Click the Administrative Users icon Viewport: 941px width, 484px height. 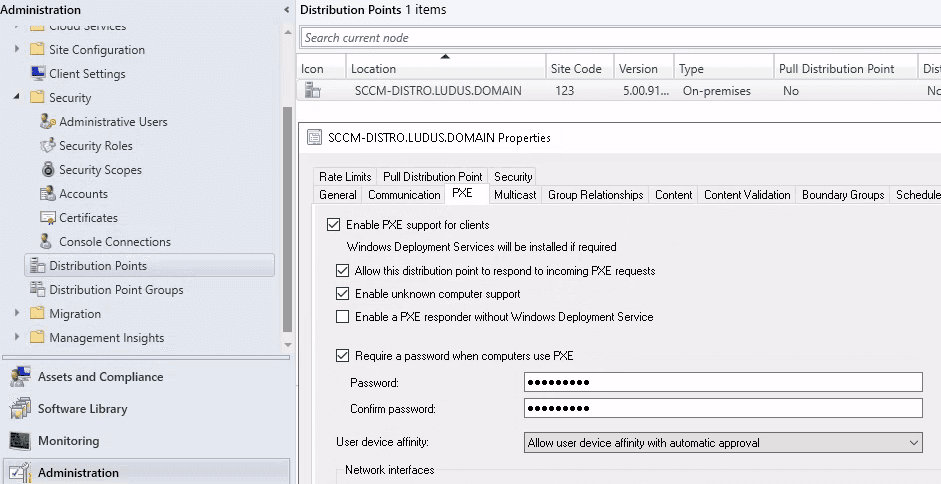click(x=47, y=121)
